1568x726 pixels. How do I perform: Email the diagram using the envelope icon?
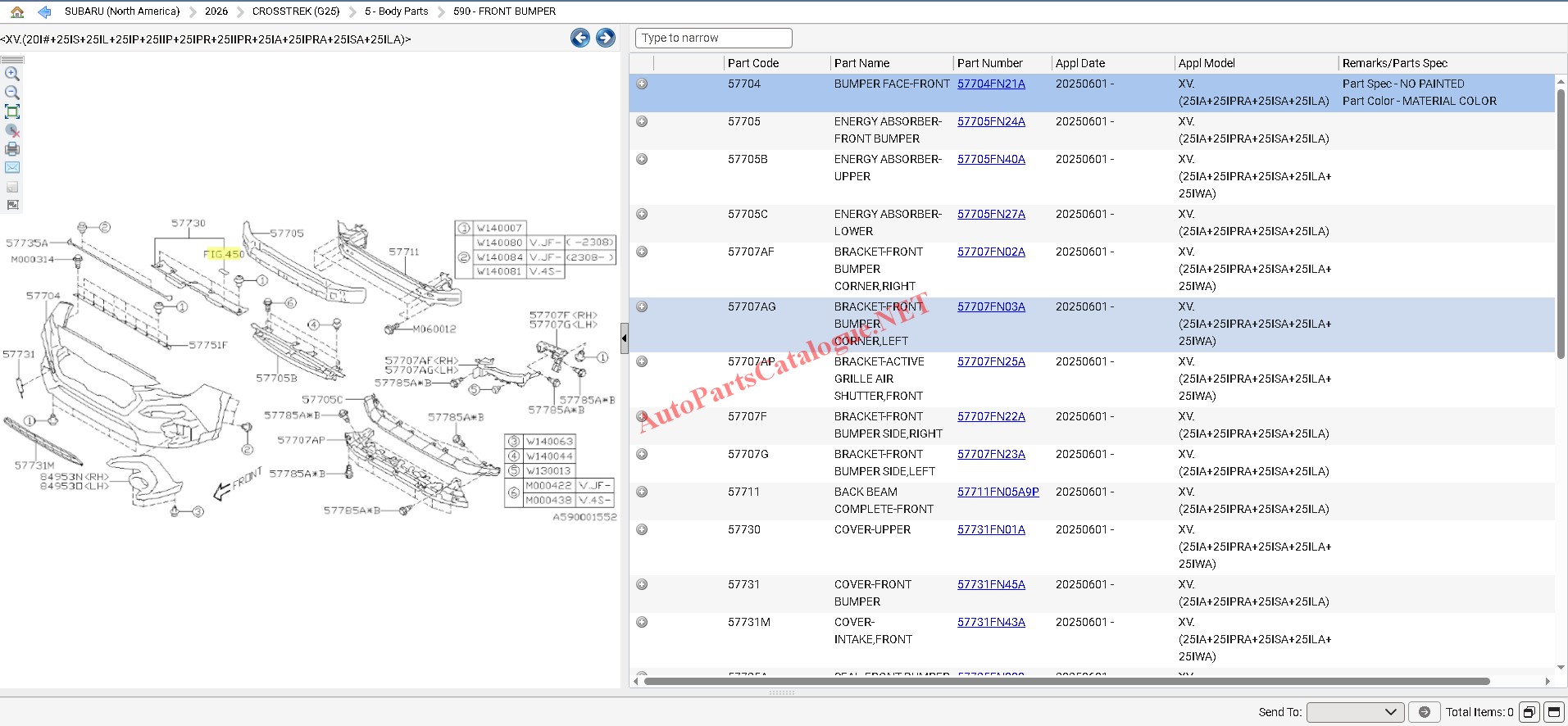(12, 167)
